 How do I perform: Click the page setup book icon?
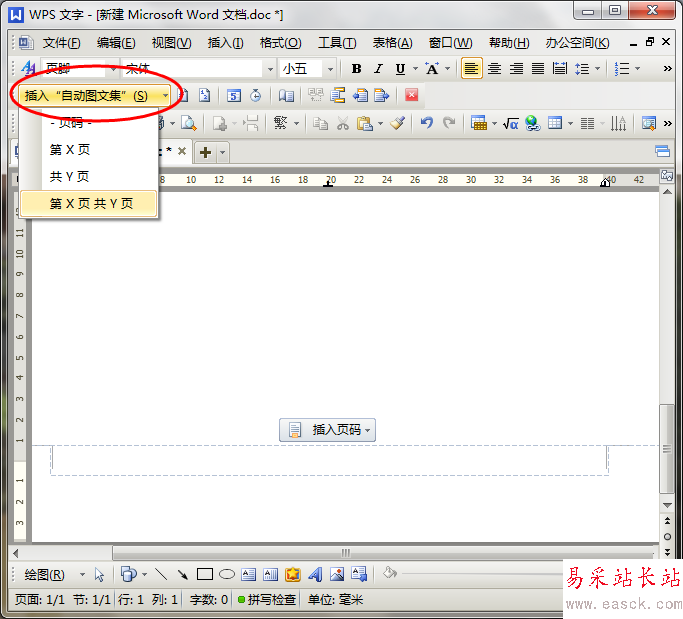[286, 95]
